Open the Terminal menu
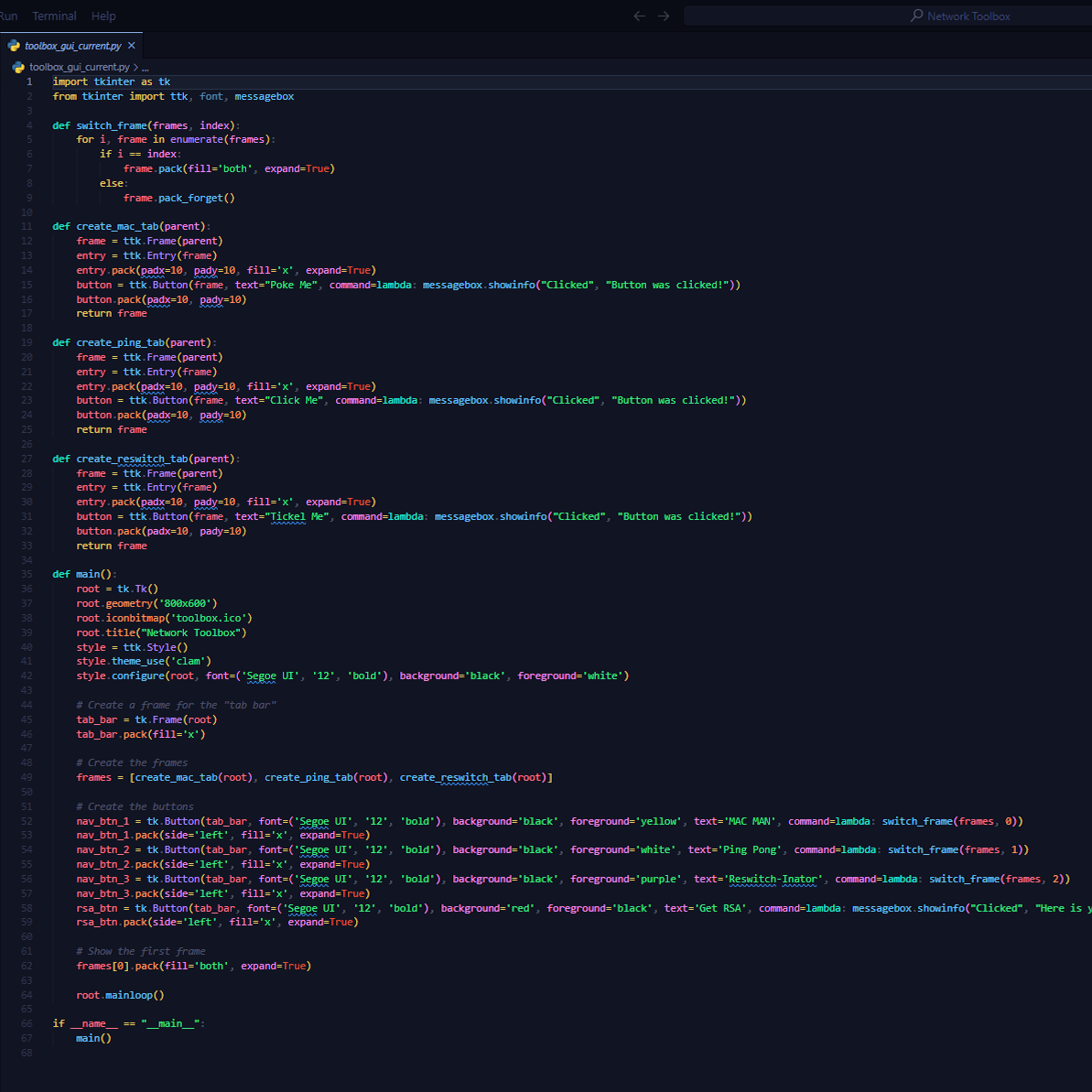The height and width of the screenshot is (1092, 1092). [x=54, y=16]
